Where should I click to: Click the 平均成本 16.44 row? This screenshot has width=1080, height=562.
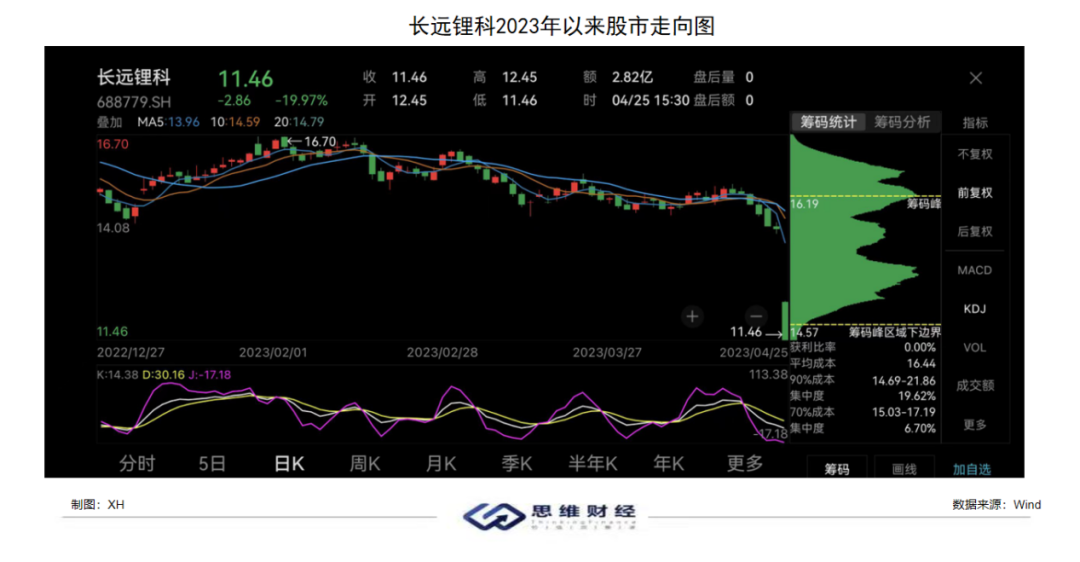862,364
